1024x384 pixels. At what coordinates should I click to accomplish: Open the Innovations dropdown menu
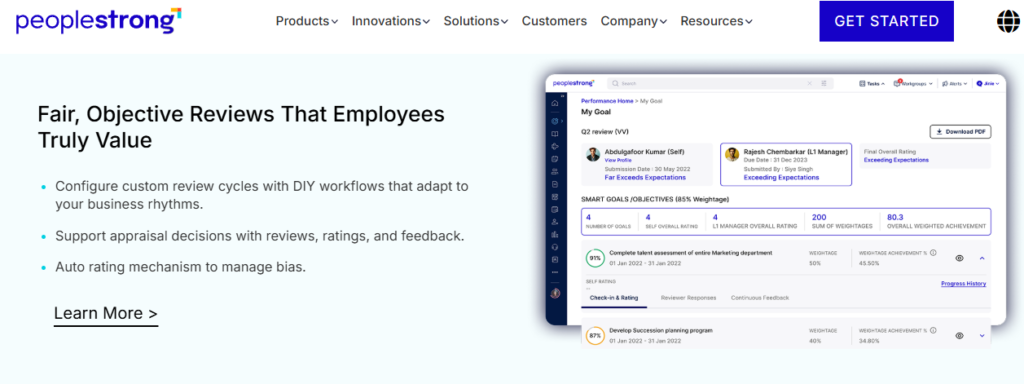coord(391,21)
